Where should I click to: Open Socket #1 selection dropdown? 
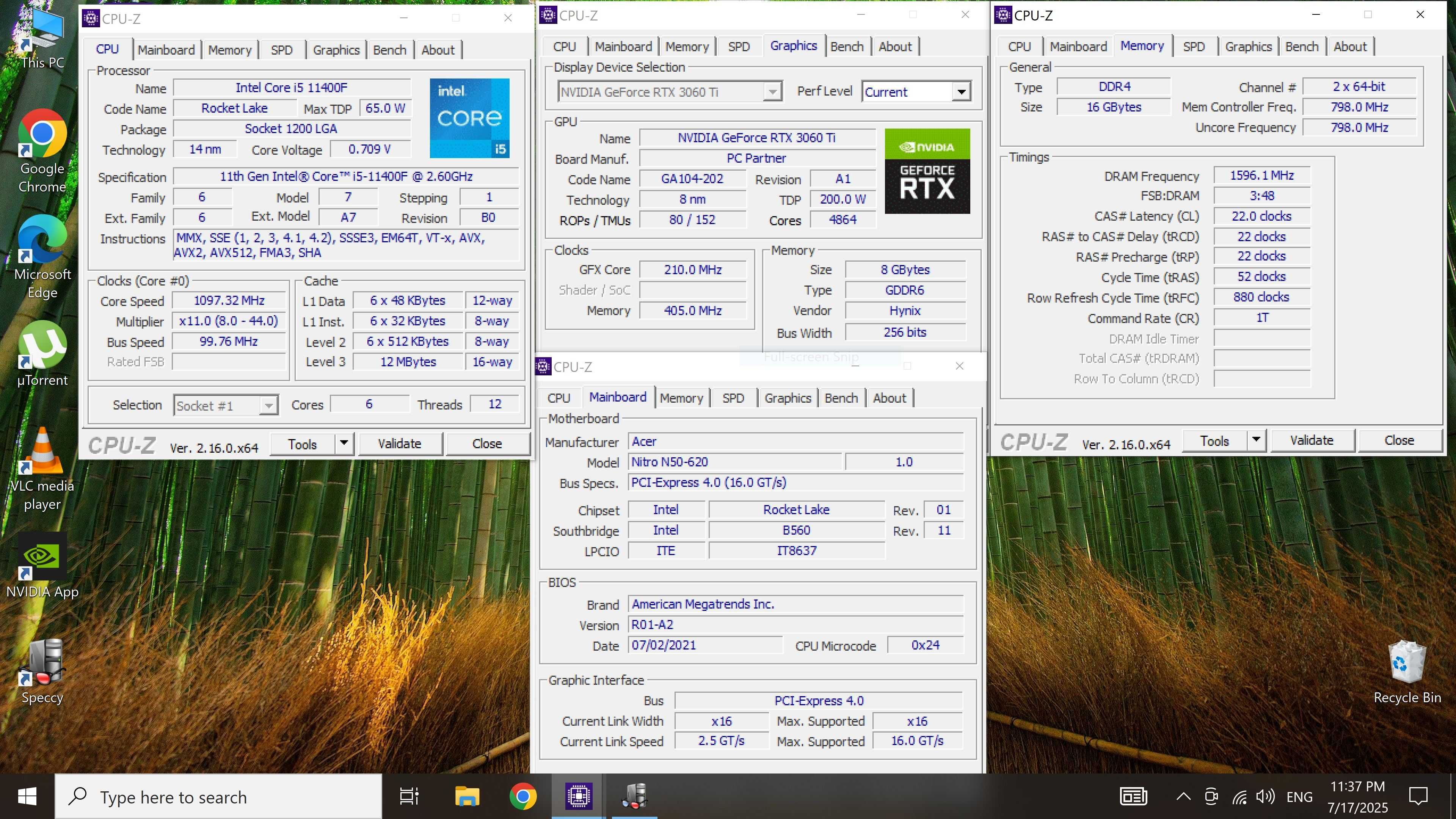[x=269, y=405]
